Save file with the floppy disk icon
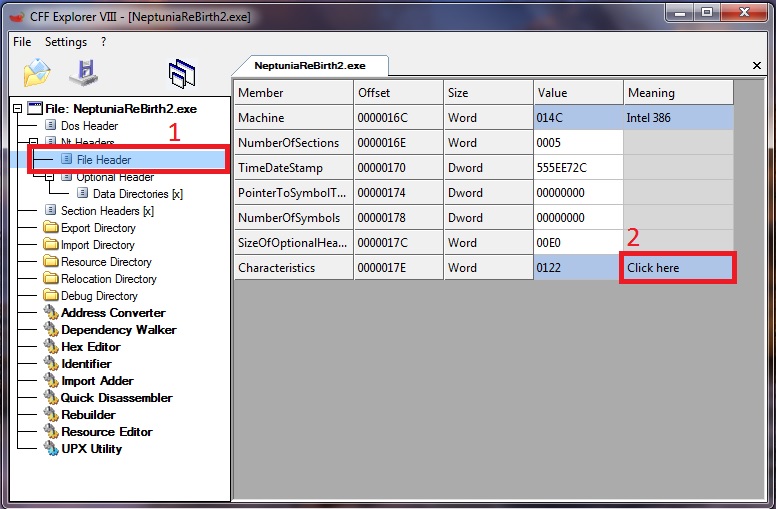776x509 pixels. point(84,73)
